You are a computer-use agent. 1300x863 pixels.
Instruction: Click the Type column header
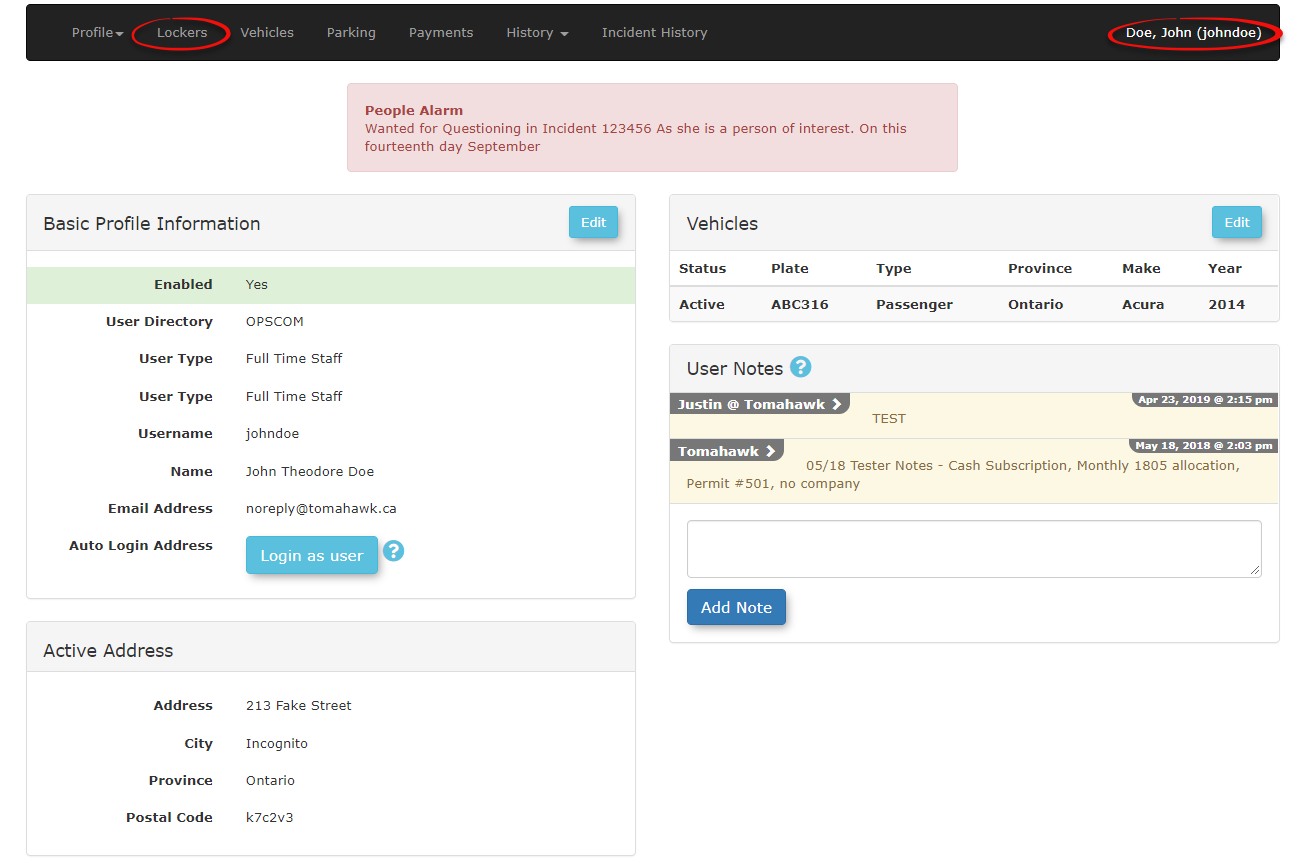click(x=894, y=268)
